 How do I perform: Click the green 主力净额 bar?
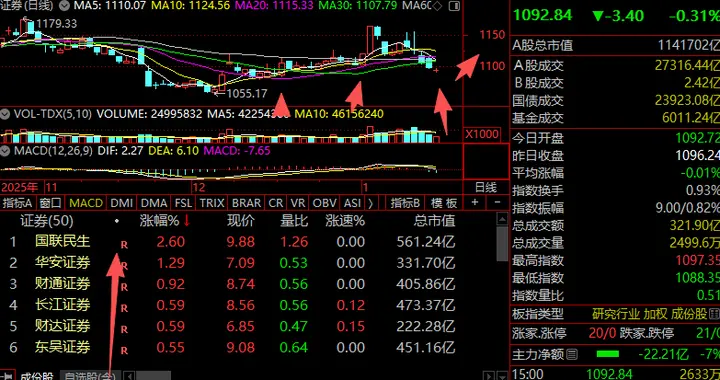[x=607, y=354]
